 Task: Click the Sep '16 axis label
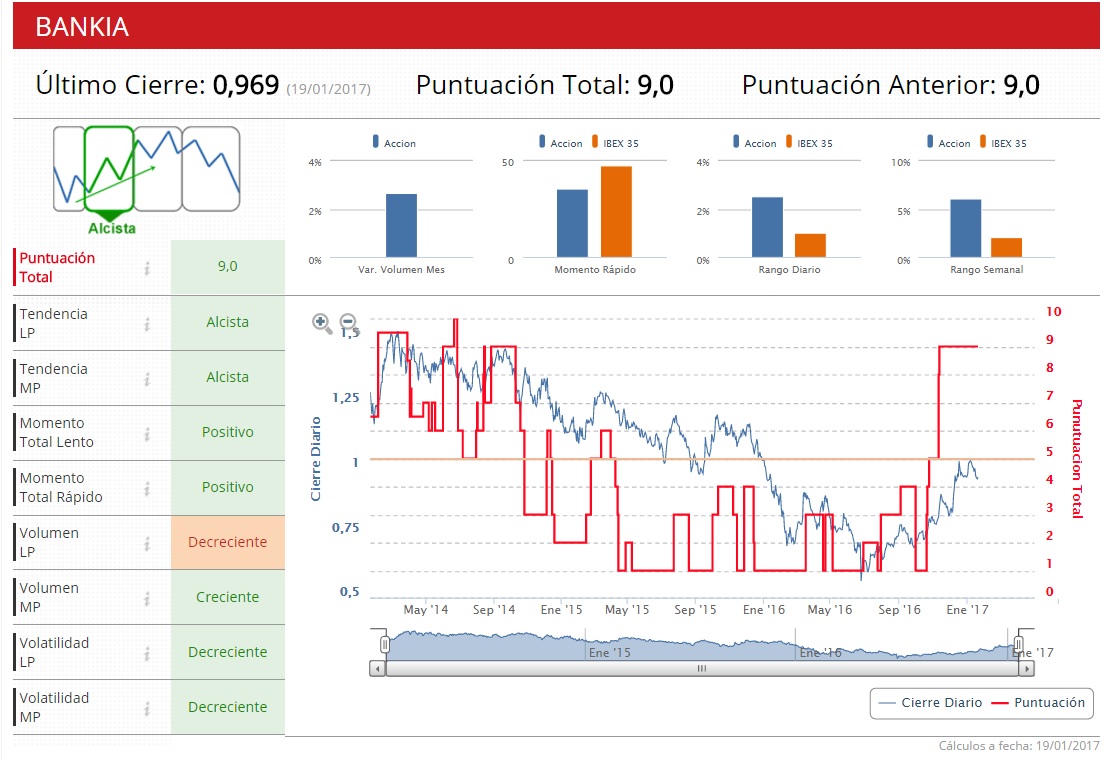[x=899, y=610]
